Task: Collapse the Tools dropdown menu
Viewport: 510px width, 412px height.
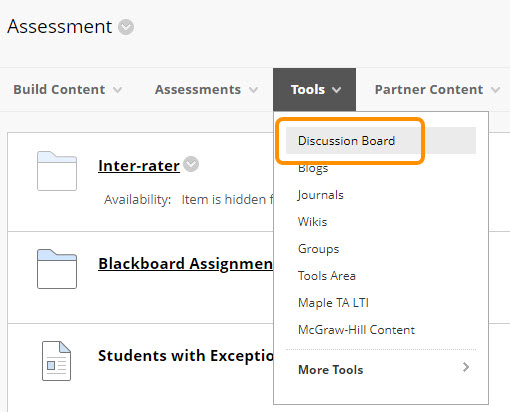Action: click(315, 90)
